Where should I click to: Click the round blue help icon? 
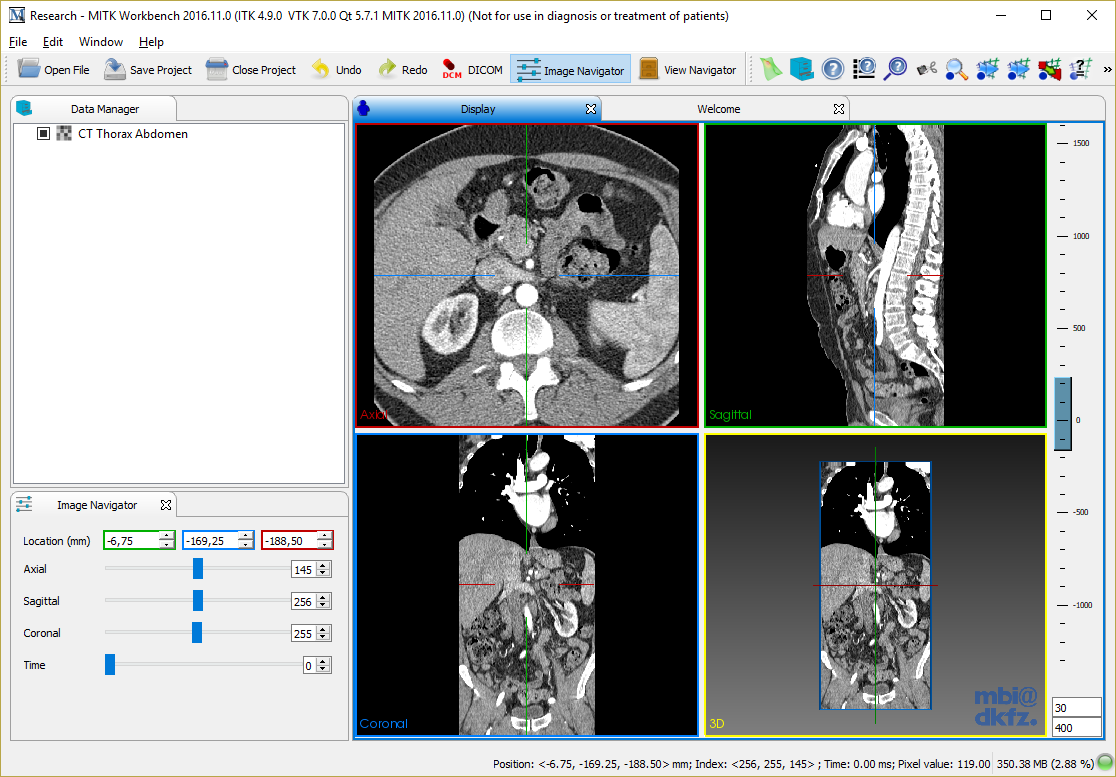pos(832,69)
